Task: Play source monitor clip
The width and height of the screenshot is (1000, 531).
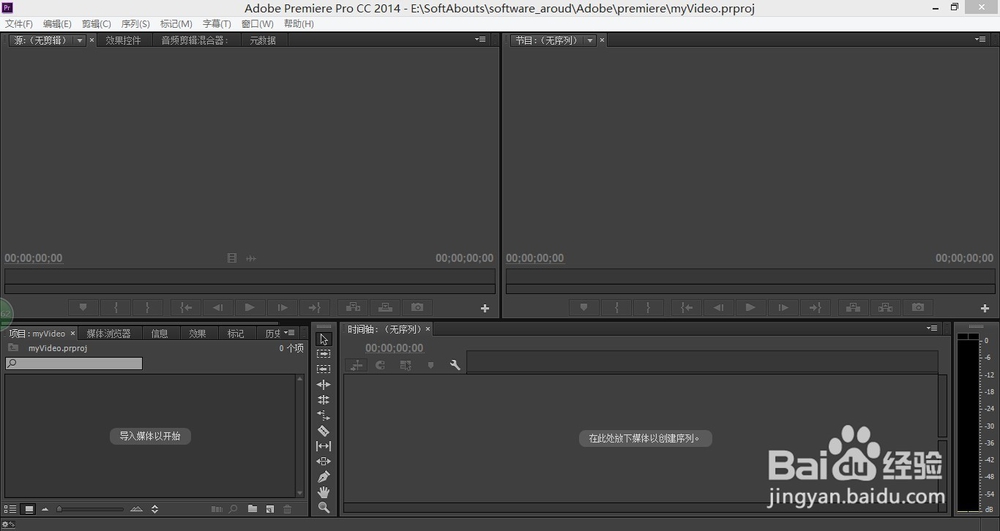Action: click(249, 307)
